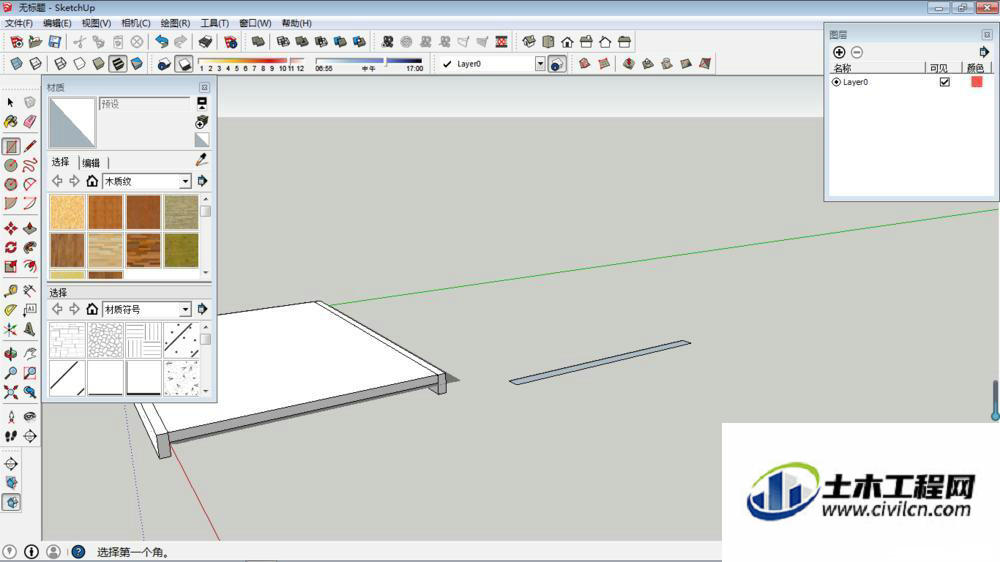Toggle X-ray face style

point(17,64)
